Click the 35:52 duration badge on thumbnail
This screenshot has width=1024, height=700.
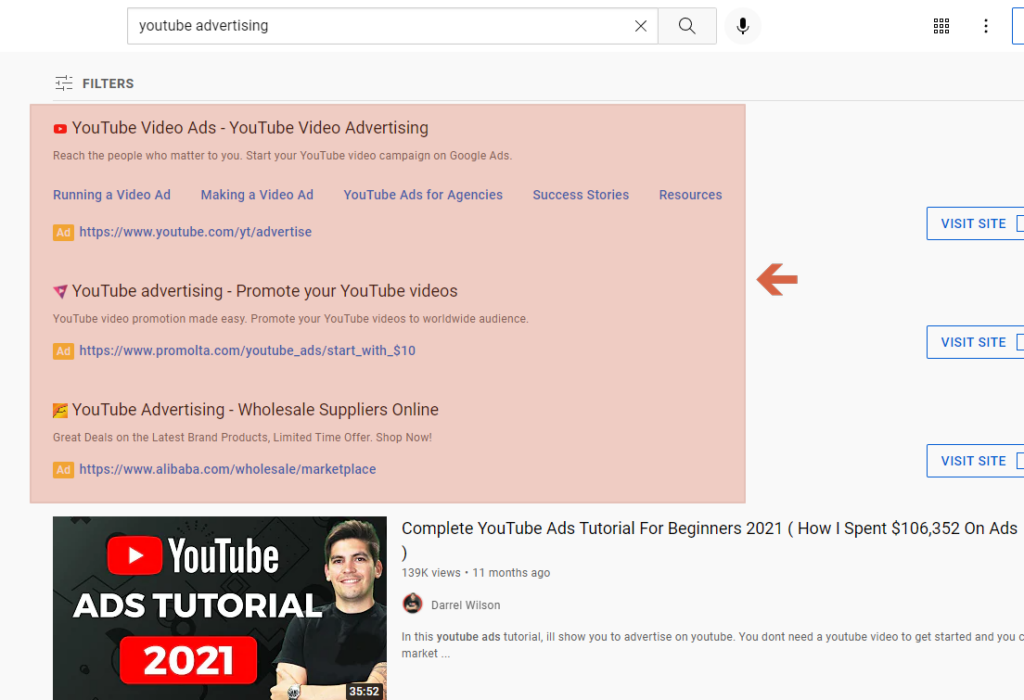[364, 691]
